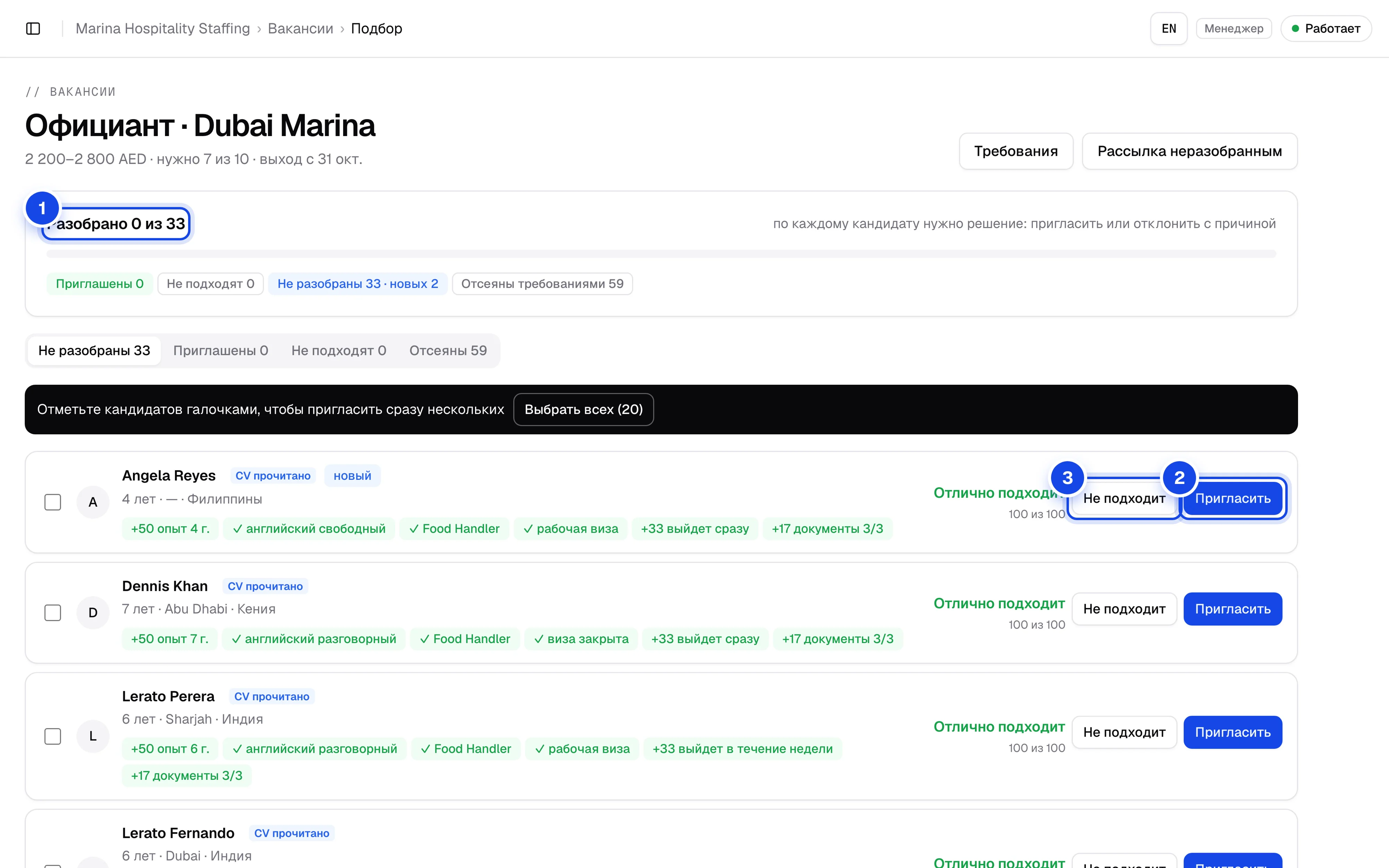Screen dimensions: 1389x868
Task: Open Angela Reyes candidate name
Action: click(169, 476)
